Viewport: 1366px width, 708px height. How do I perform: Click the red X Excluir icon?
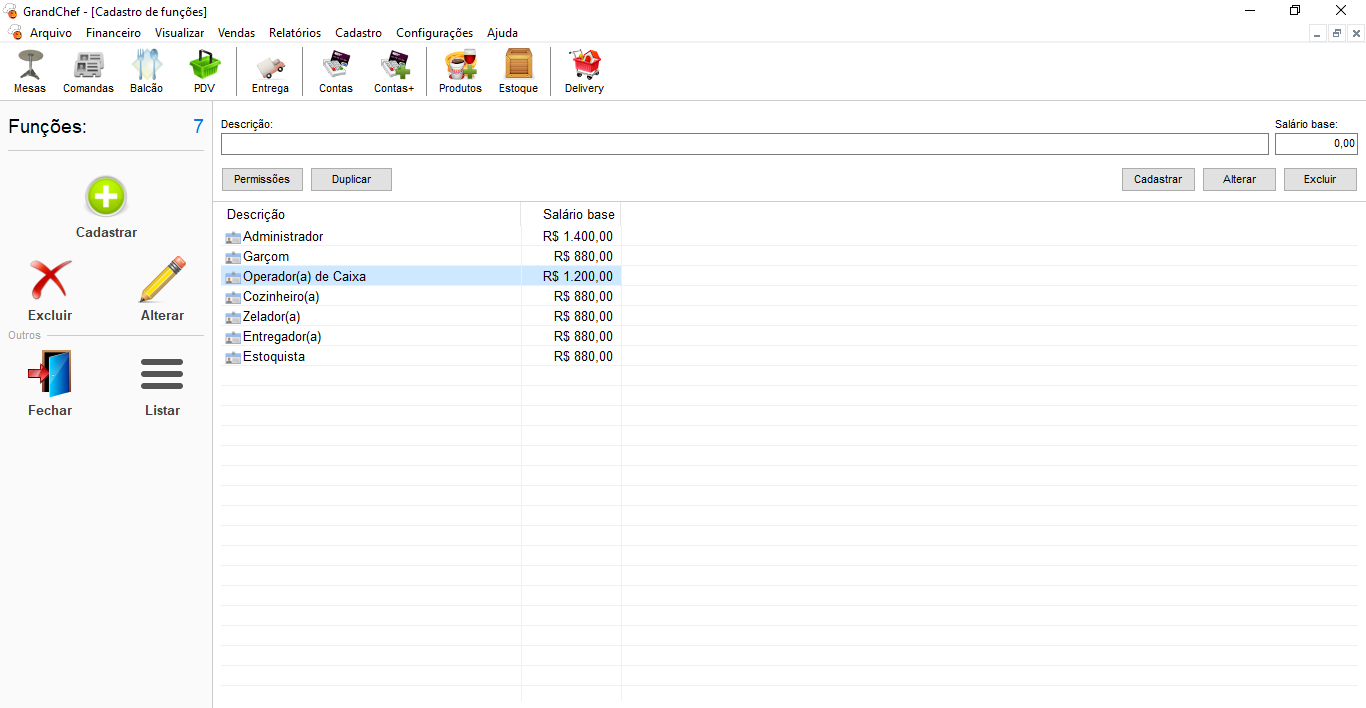[x=50, y=281]
